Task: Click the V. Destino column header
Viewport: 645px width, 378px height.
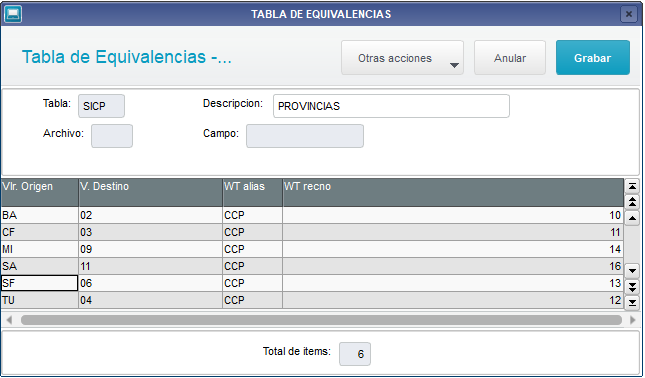Action: point(151,192)
